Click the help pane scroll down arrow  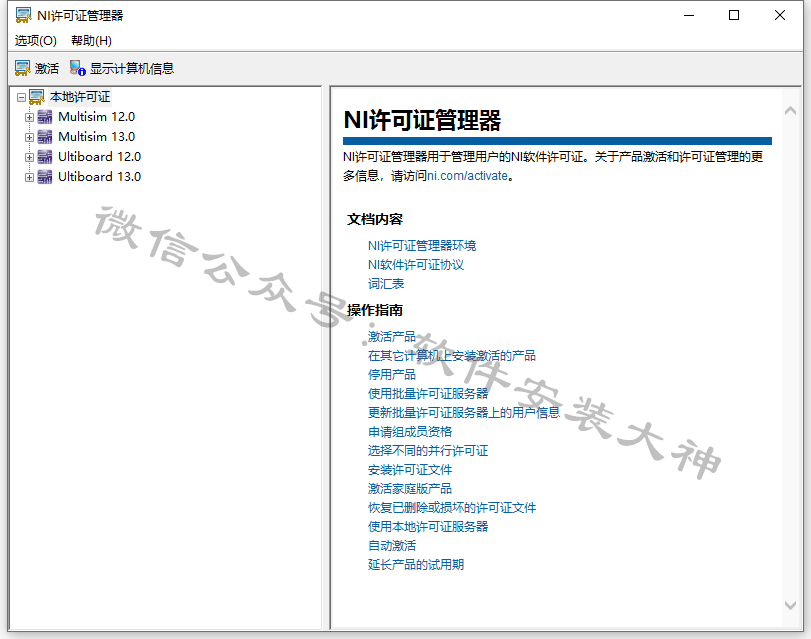(790, 605)
